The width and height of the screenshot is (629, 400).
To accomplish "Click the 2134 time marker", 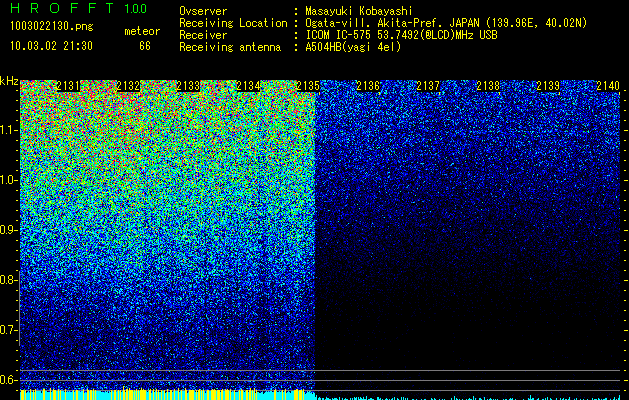I will point(248,86).
